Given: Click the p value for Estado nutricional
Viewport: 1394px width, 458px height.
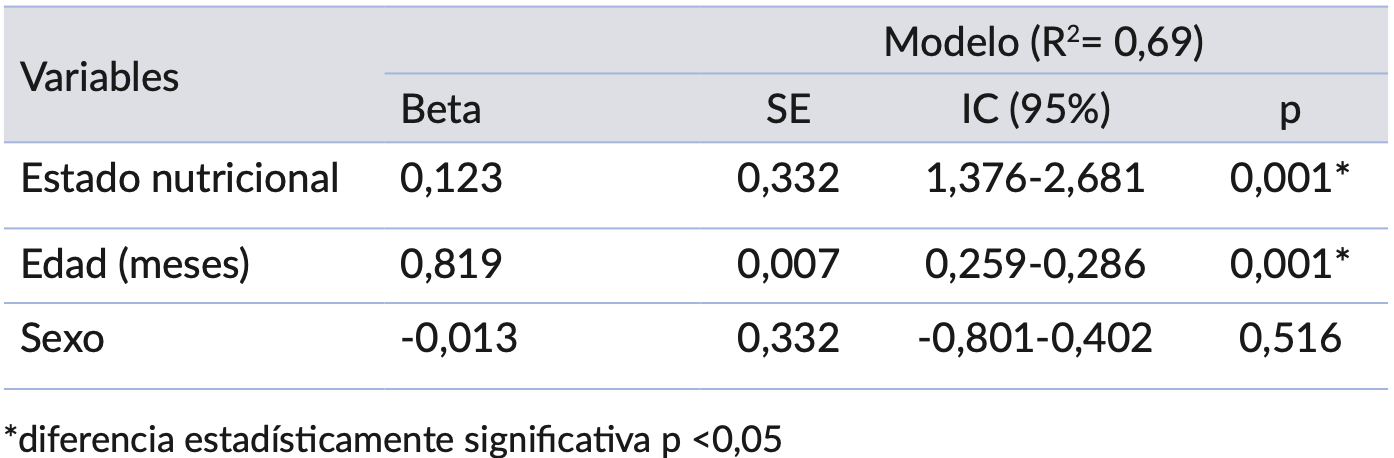Looking at the screenshot, I should [1290, 179].
